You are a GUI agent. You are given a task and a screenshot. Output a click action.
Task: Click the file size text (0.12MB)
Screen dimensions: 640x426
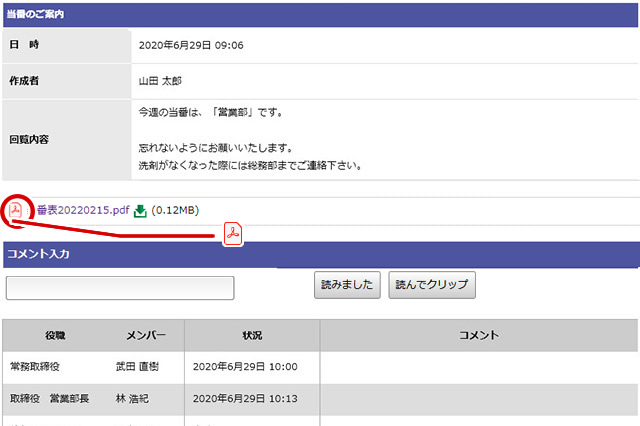coord(175,211)
